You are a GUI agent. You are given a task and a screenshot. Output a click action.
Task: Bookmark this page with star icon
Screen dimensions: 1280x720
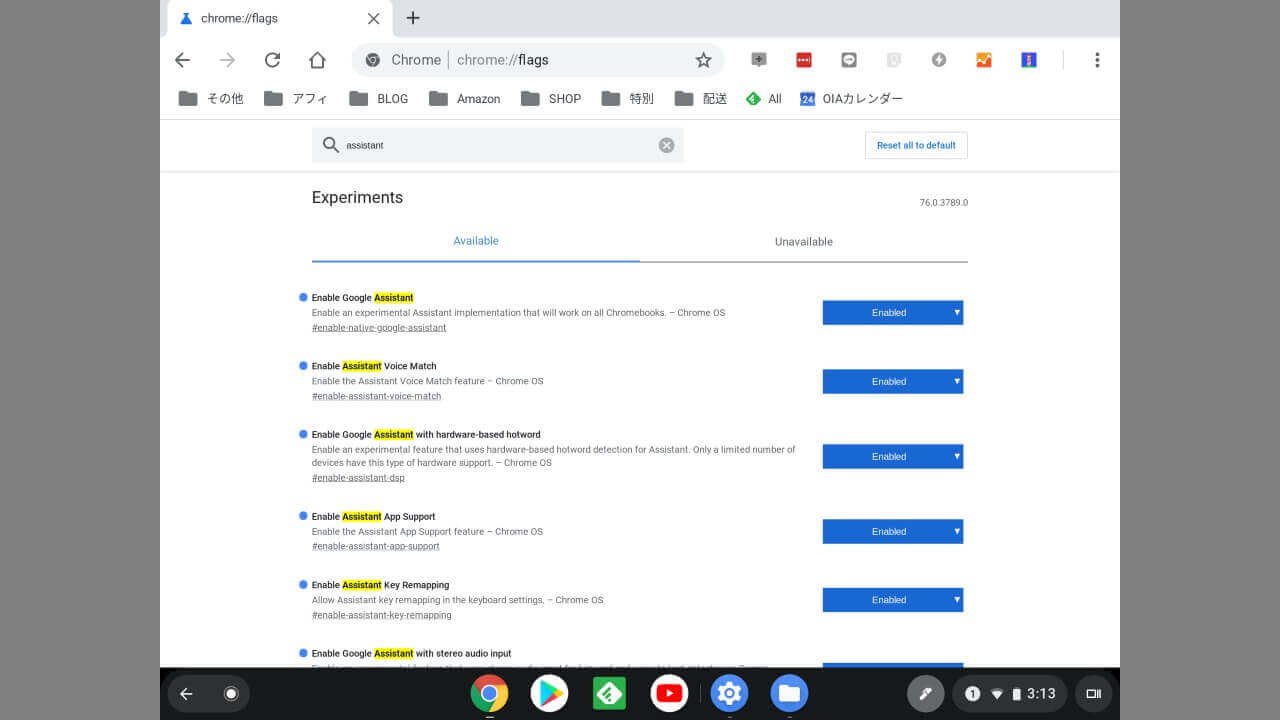(x=703, y=60)
